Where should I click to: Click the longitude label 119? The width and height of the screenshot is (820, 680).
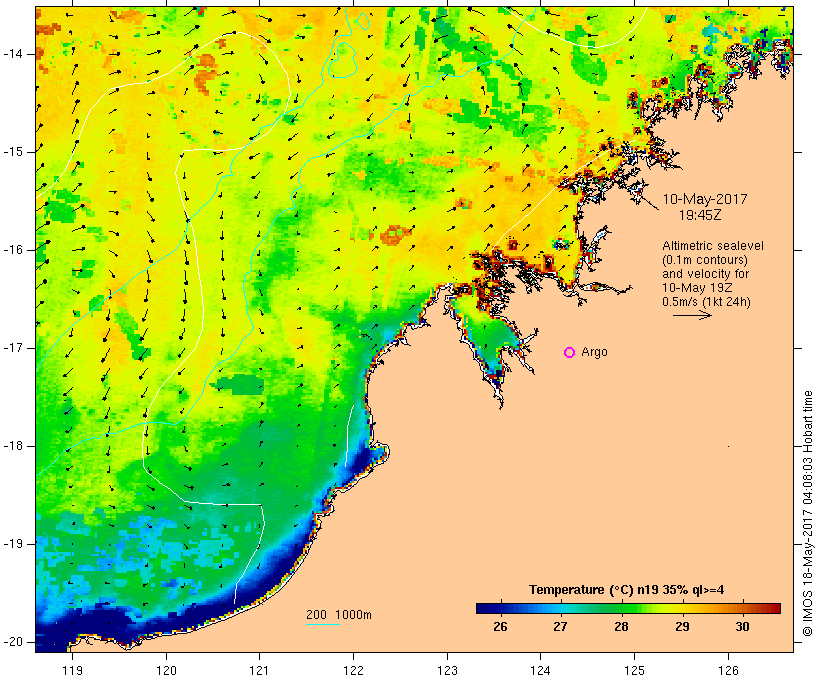[72, 670]
